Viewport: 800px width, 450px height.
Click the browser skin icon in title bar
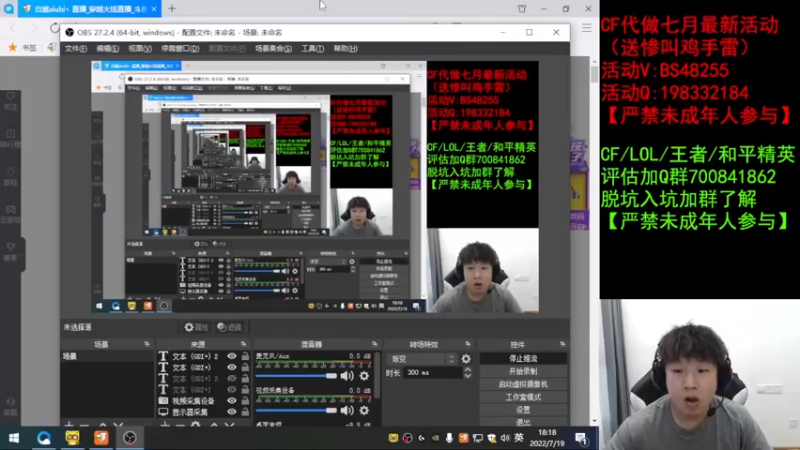click(521, 9)
